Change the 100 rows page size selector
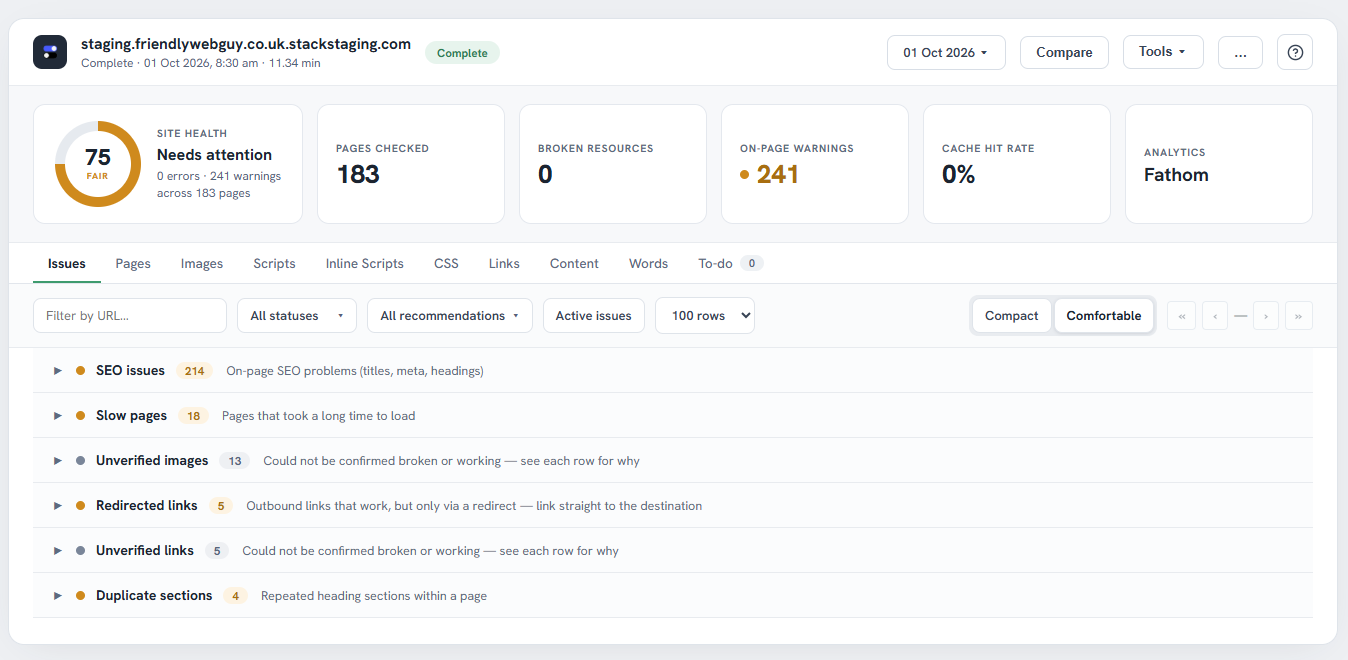1348x660 pixels. tap(705, 316)
